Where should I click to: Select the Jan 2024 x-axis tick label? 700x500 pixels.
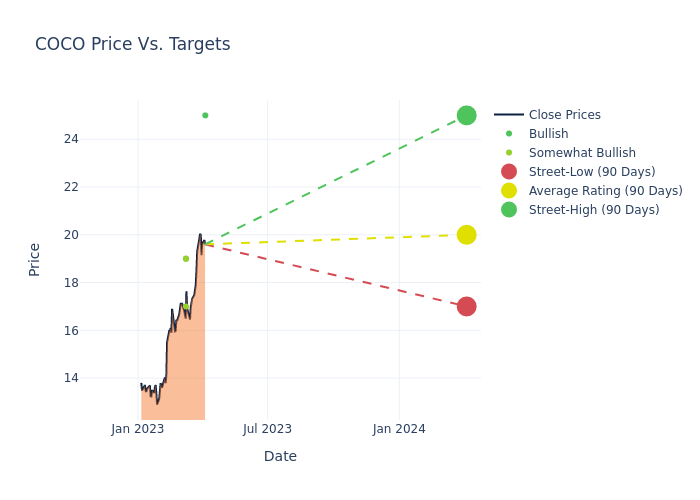point(399,429)
